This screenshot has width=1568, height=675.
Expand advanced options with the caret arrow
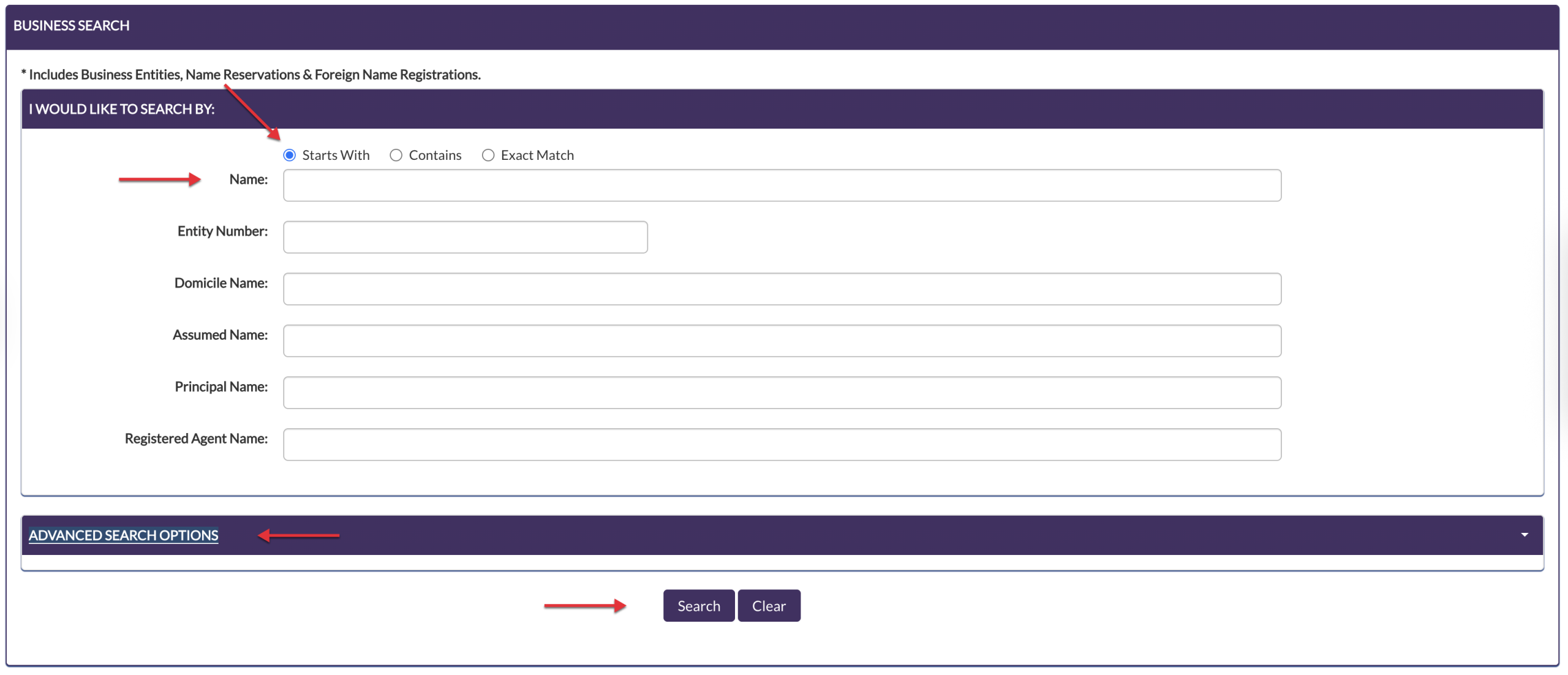[1525, 535]
